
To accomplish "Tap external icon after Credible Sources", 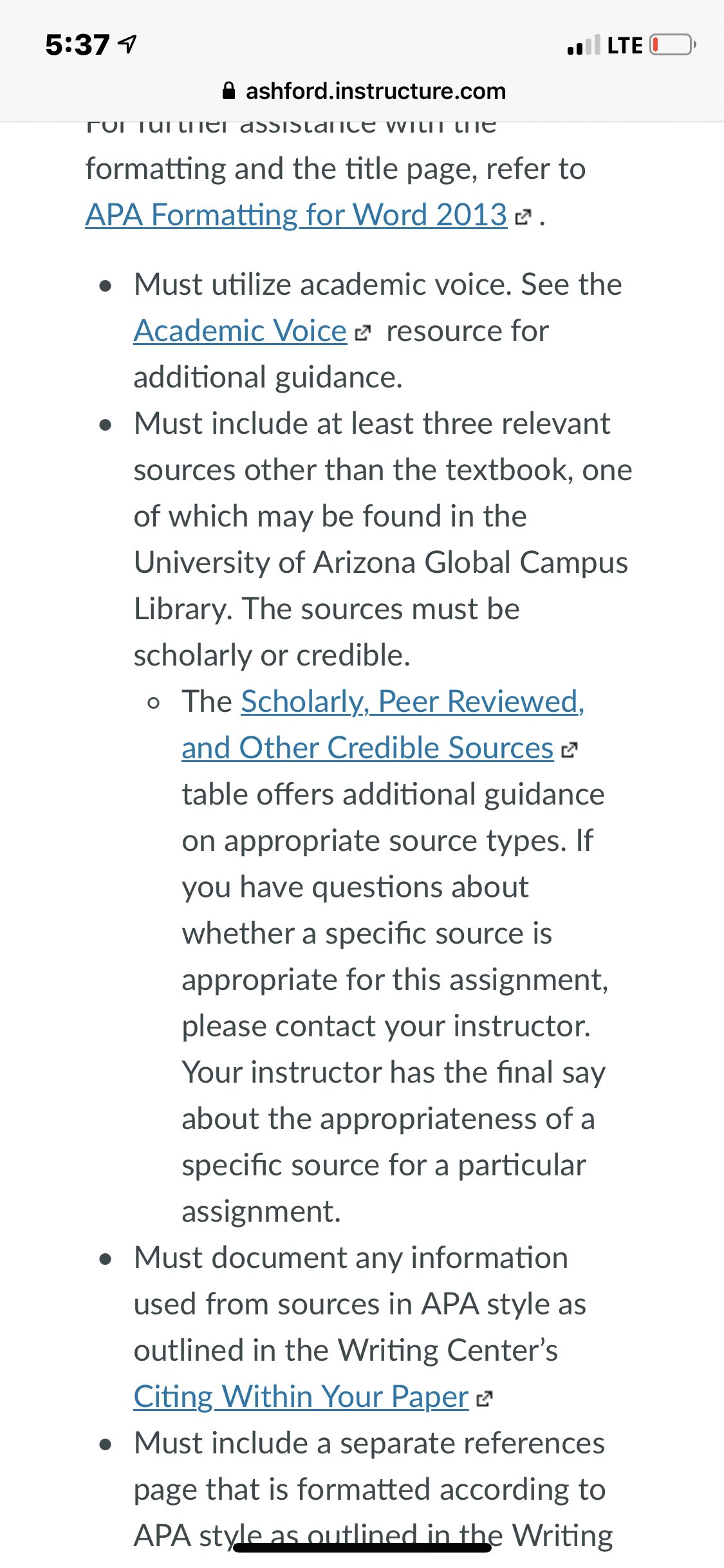I will 570,750.
